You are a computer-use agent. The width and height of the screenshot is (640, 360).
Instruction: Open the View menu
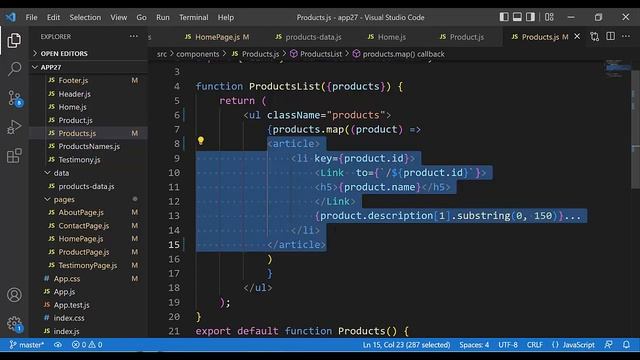click(118, 18)
